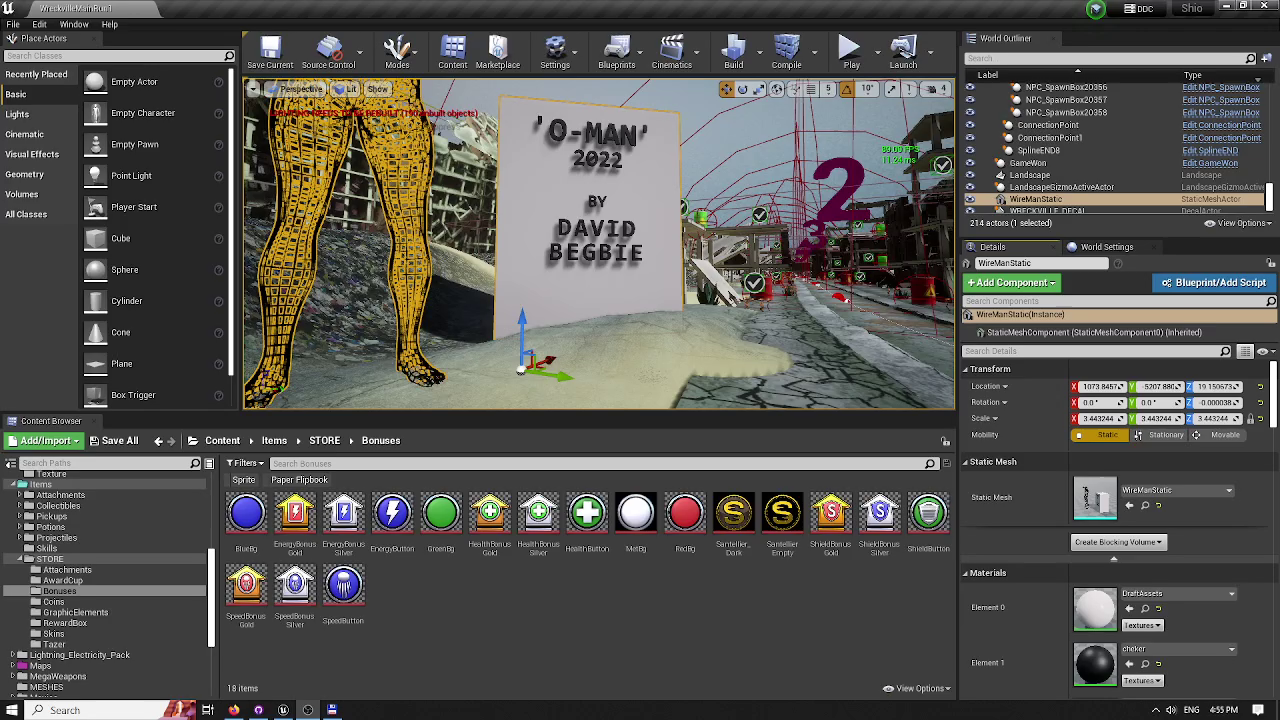Open Cinematics from the toolbar
1280x720 pixels.
671,50
